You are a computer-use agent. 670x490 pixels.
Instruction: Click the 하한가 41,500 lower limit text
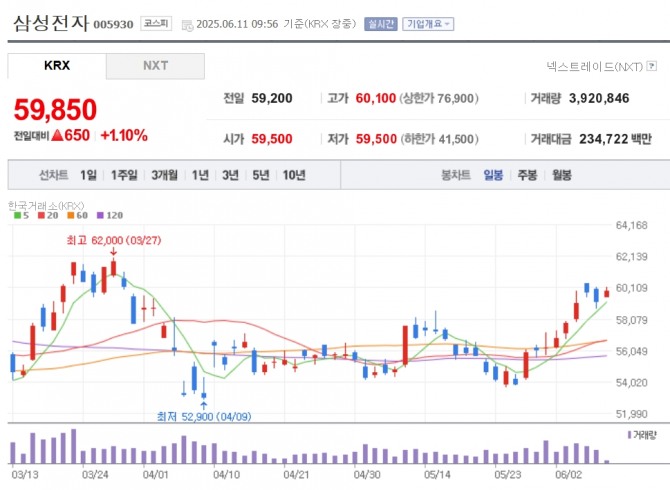(x=439, y=139)
